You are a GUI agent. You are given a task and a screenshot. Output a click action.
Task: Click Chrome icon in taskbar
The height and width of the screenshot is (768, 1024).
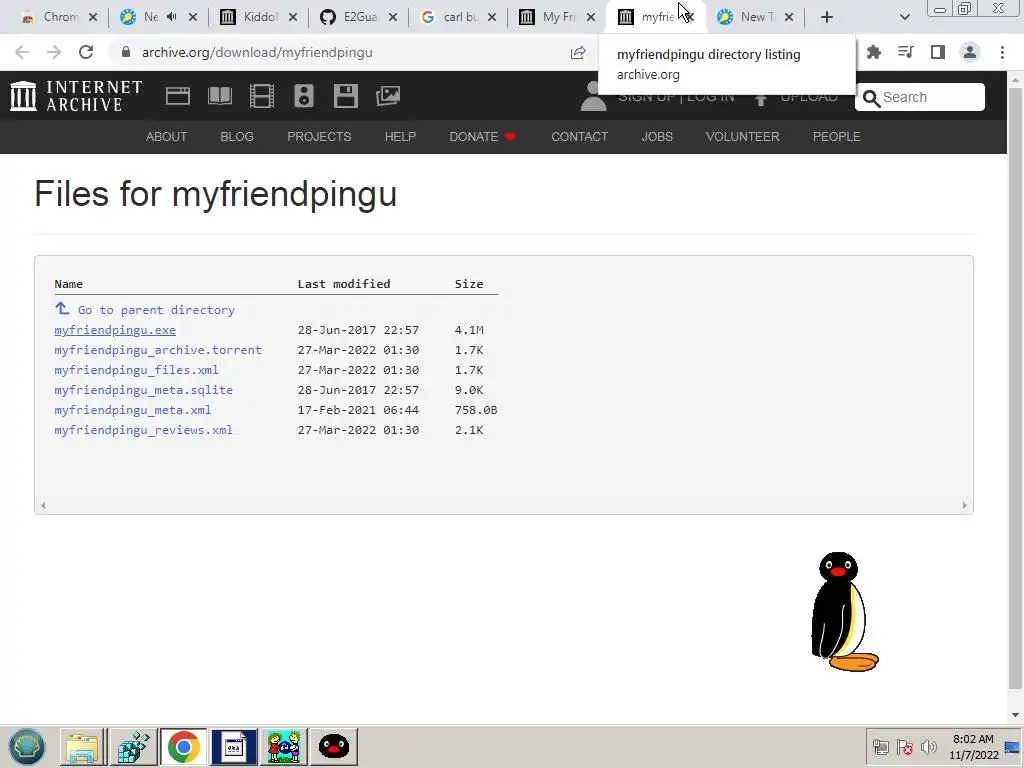click(x=184, y=747)
